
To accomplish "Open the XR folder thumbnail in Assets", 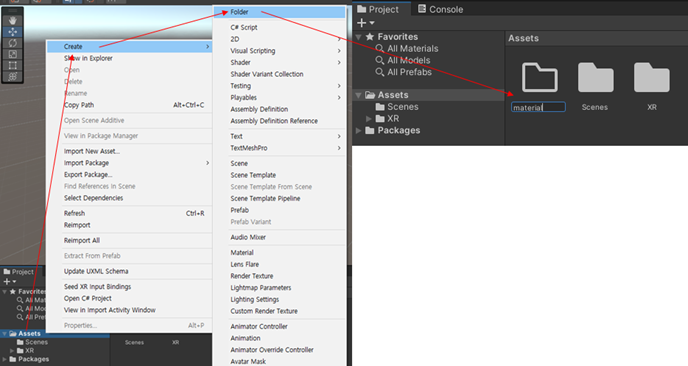I will (x=652, y=78).
